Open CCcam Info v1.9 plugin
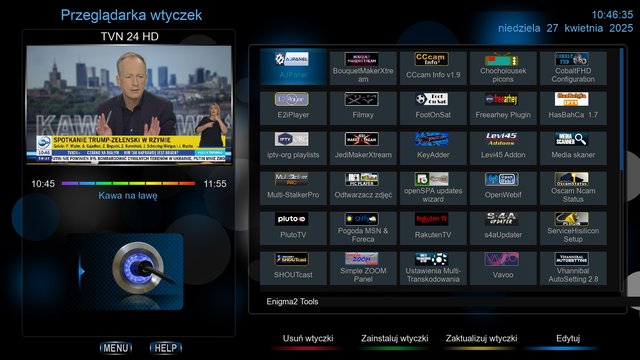 [433, 67]
